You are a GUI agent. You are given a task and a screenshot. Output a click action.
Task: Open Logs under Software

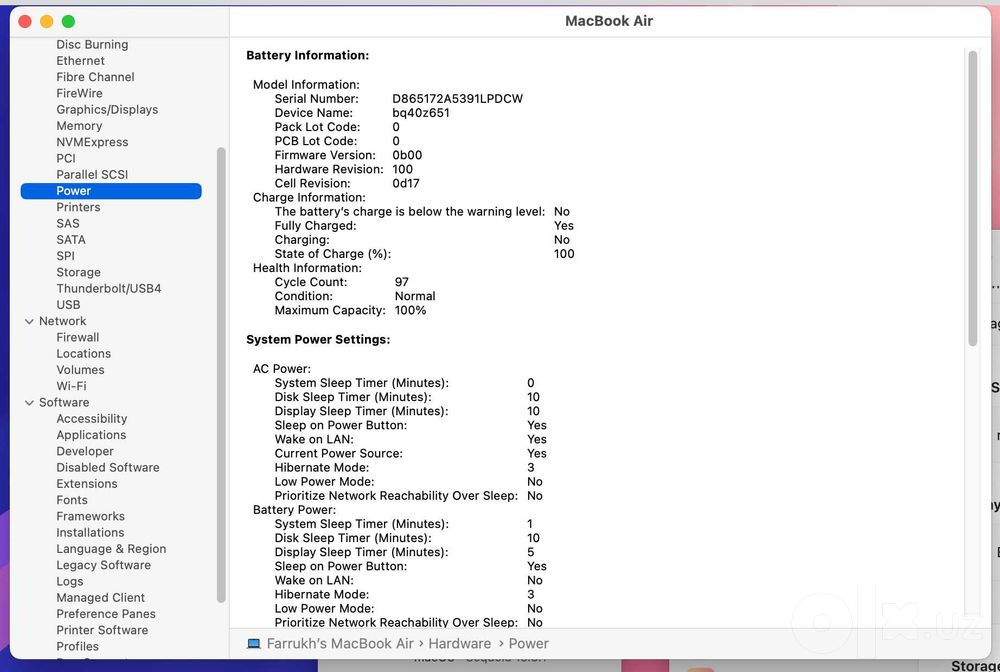click(70, 581)
